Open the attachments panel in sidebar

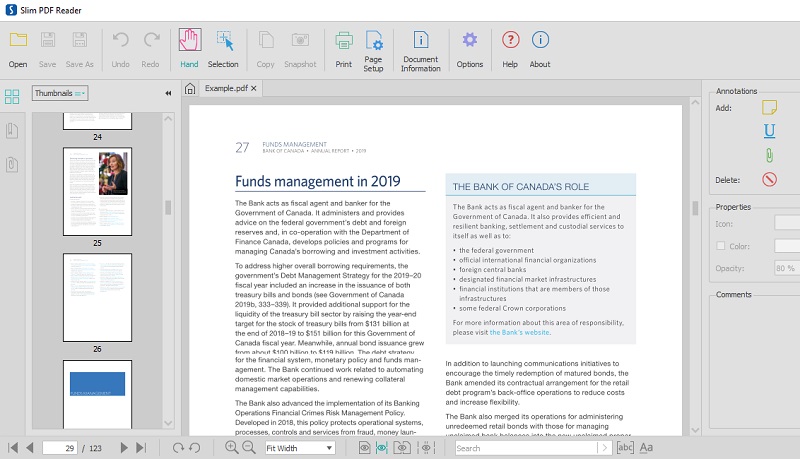point(12,164)
